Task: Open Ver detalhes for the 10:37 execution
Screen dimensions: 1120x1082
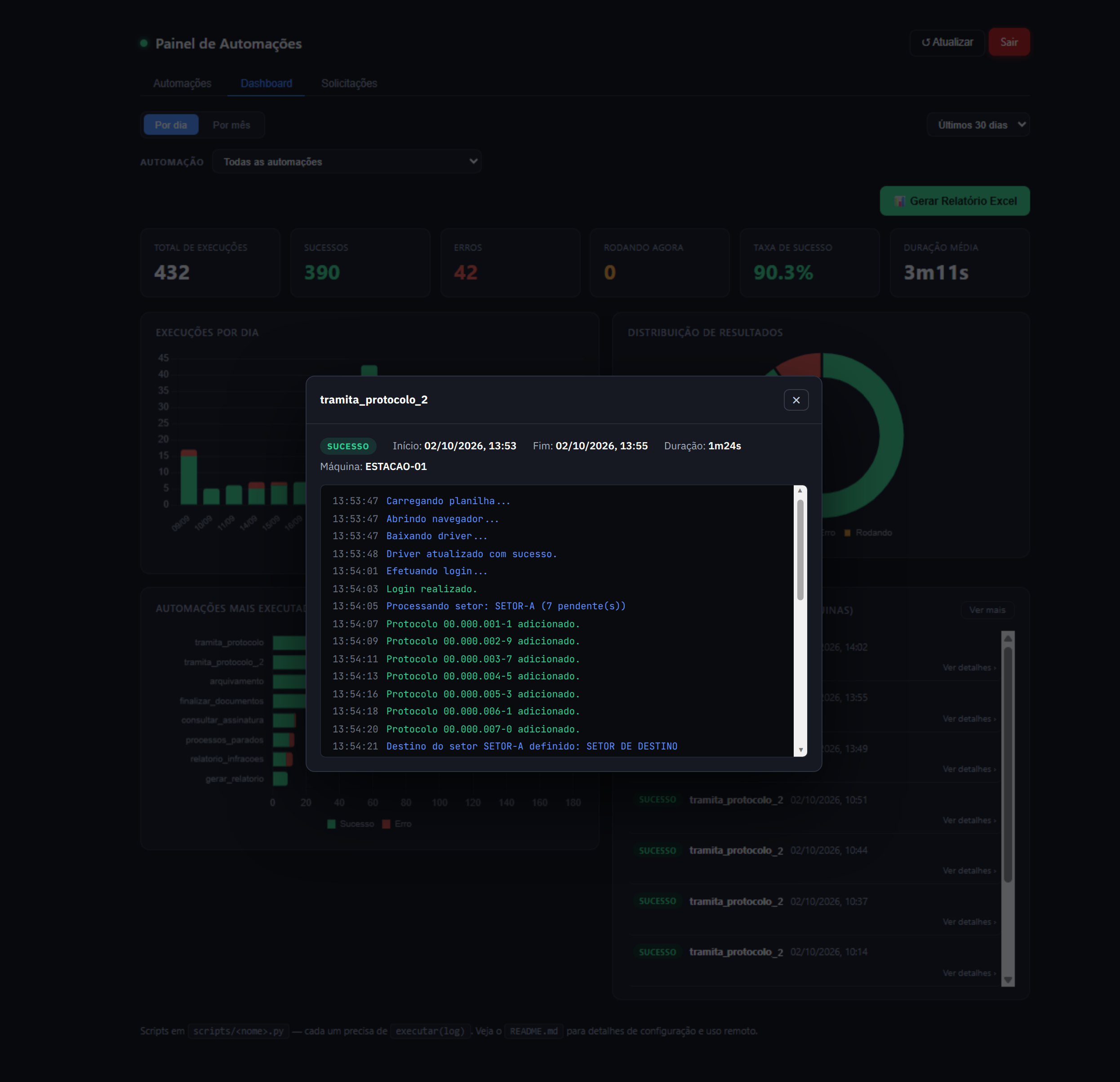Action: tap(969, 922)
